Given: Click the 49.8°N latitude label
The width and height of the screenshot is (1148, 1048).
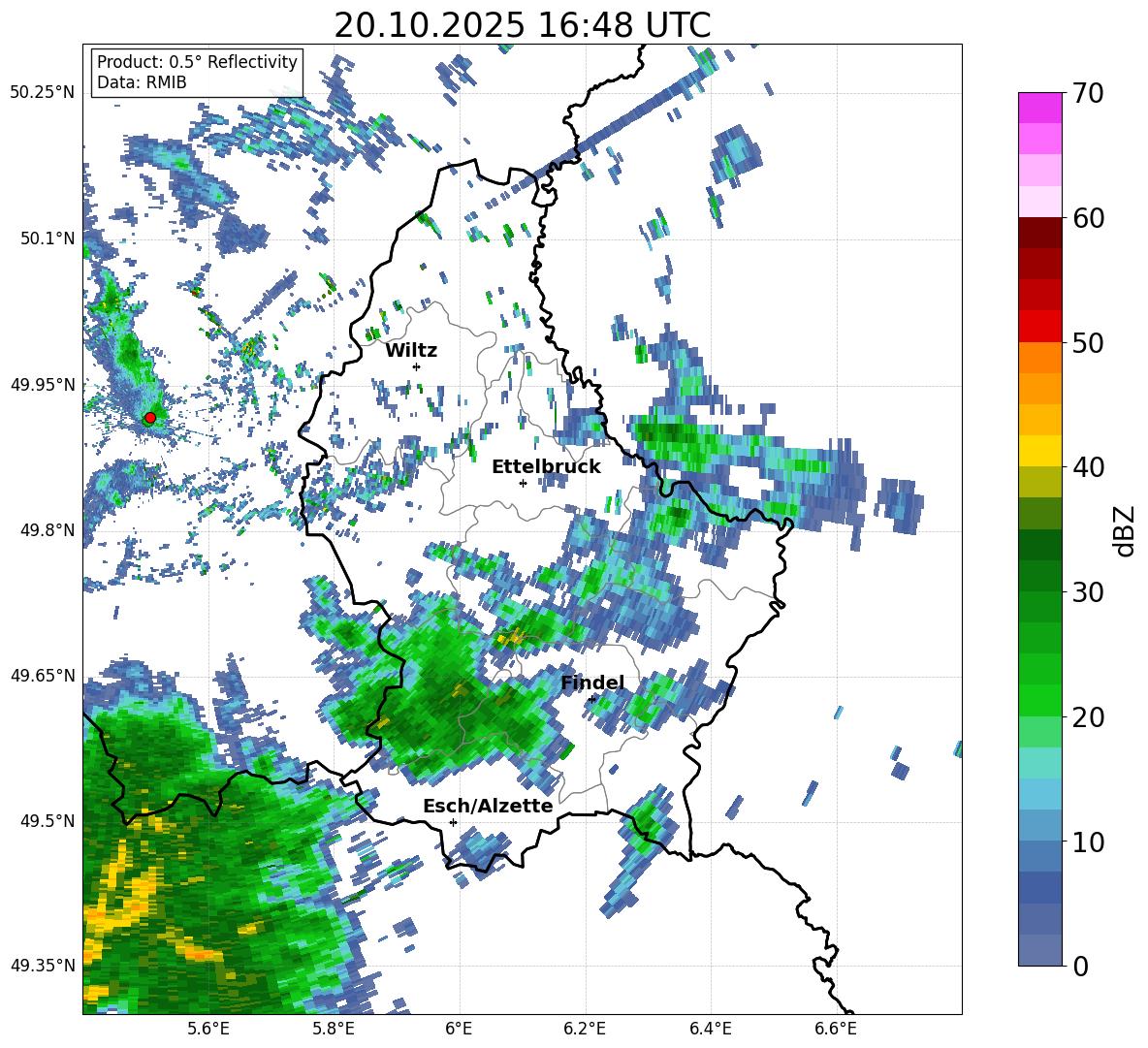Looking at the screenshot, I should 47,530.
